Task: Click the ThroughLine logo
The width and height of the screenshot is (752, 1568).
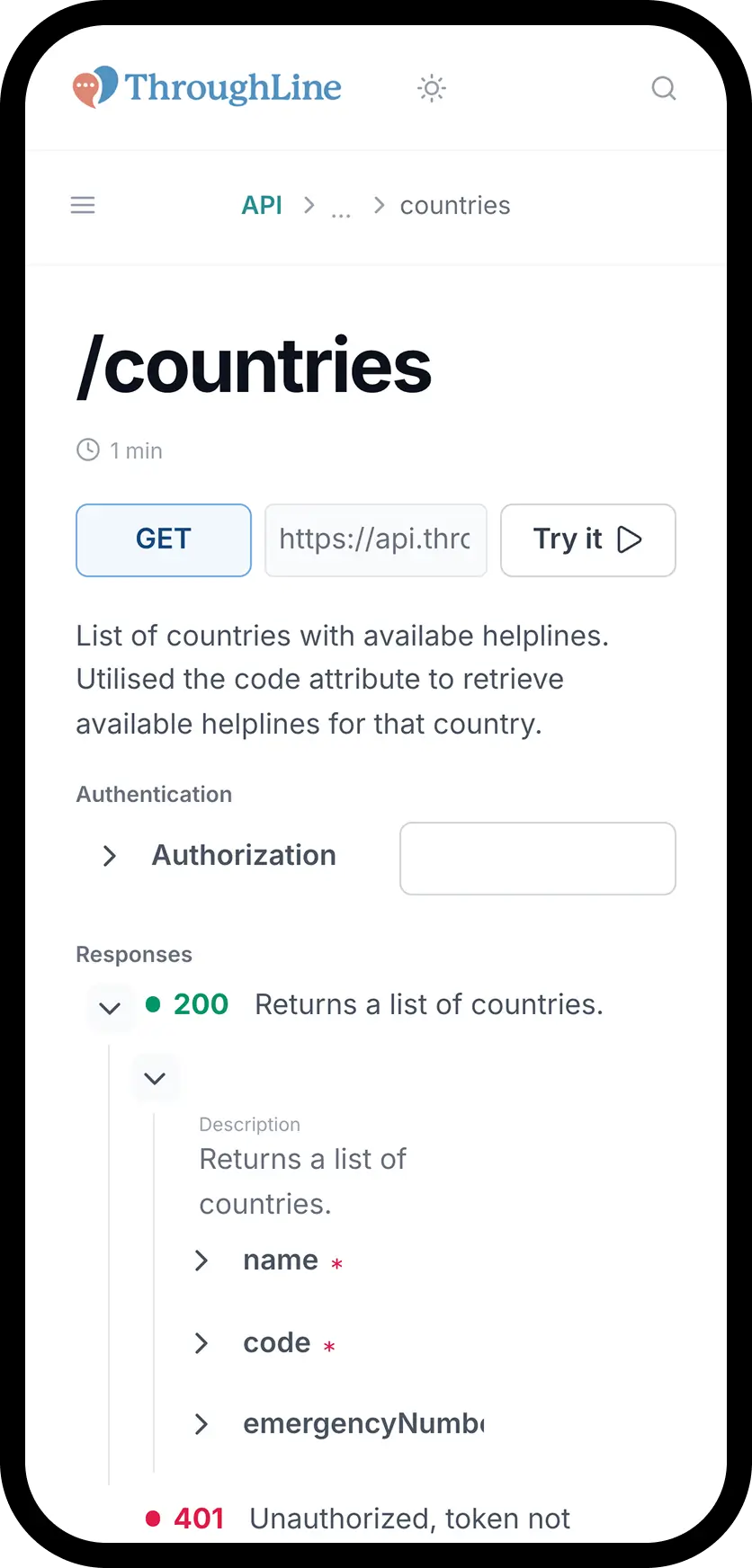Action: (206, 86)
